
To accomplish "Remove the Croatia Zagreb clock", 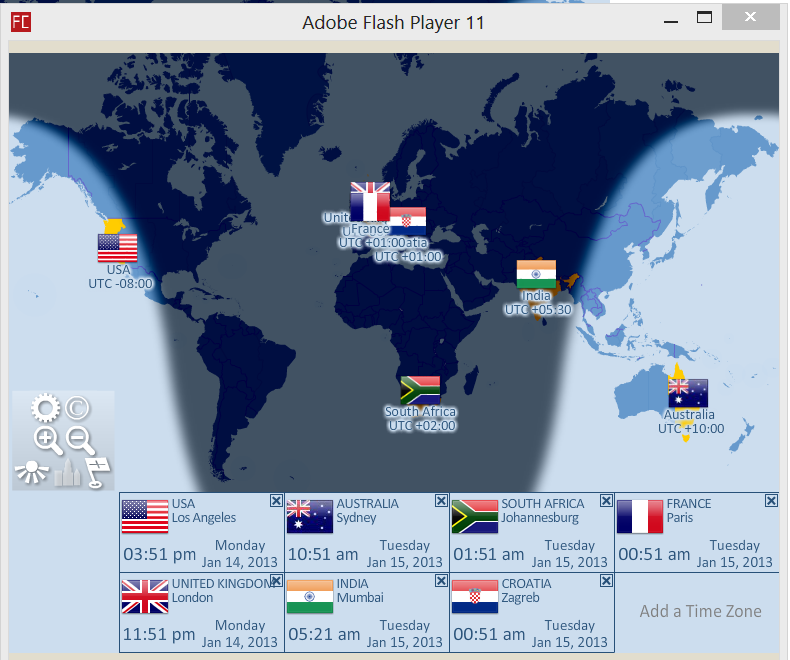I will 605,581.
